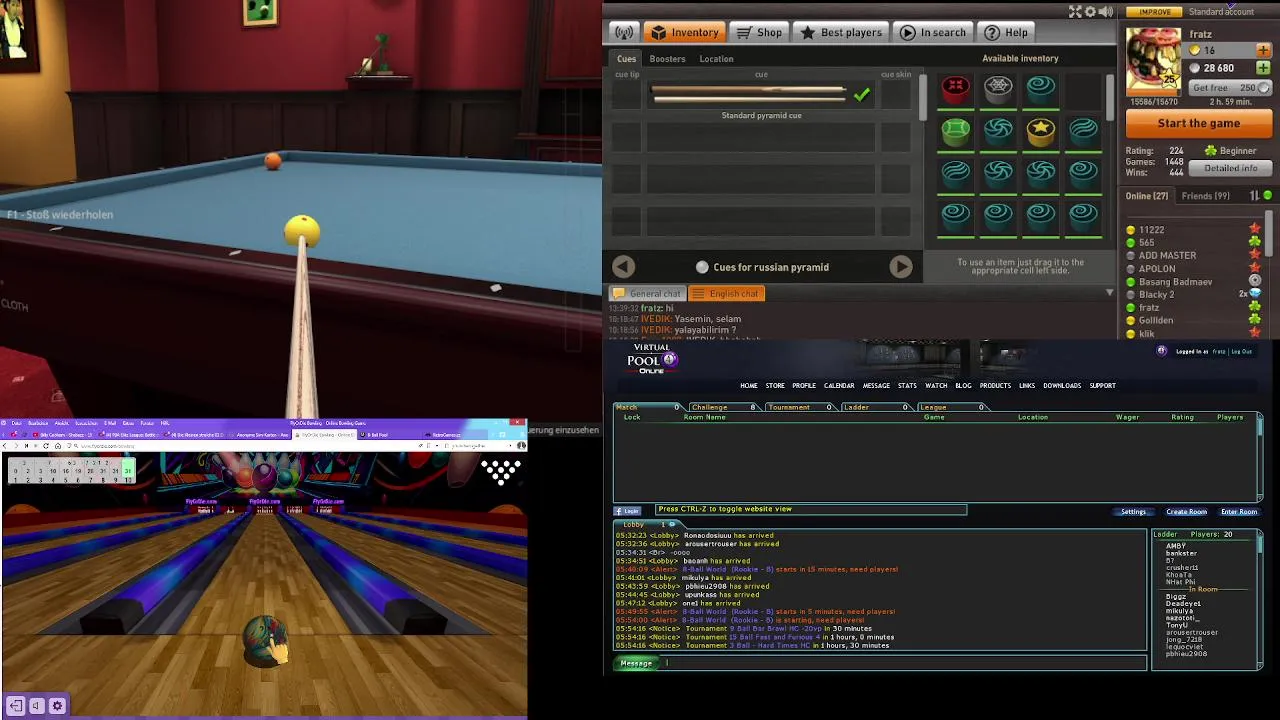This screenshot has width=1280, height=720.
Task: Select the standard pyramid cue checkmark
Action: 861,95
